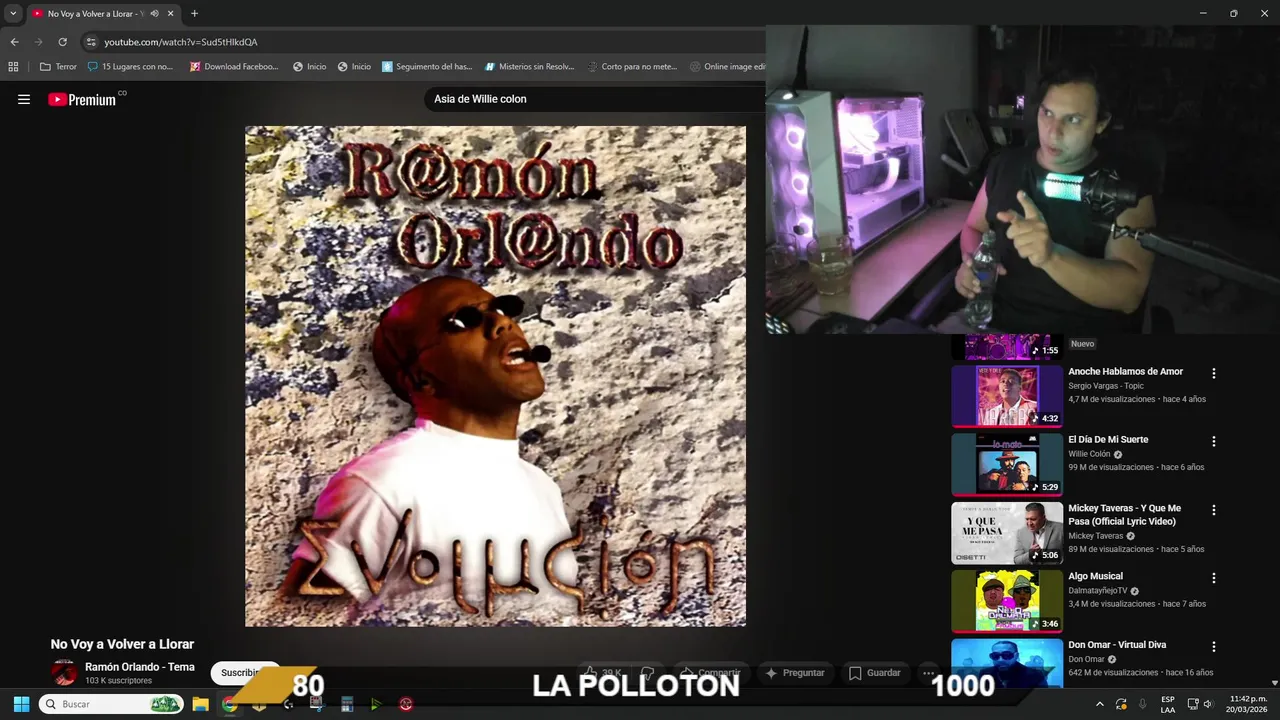Open Mickey Taveras Y Que Me Pasa thumbnail
The height and width of the screenshot is (720, 1280).
pyautogui.click(x=1007, y=533)
